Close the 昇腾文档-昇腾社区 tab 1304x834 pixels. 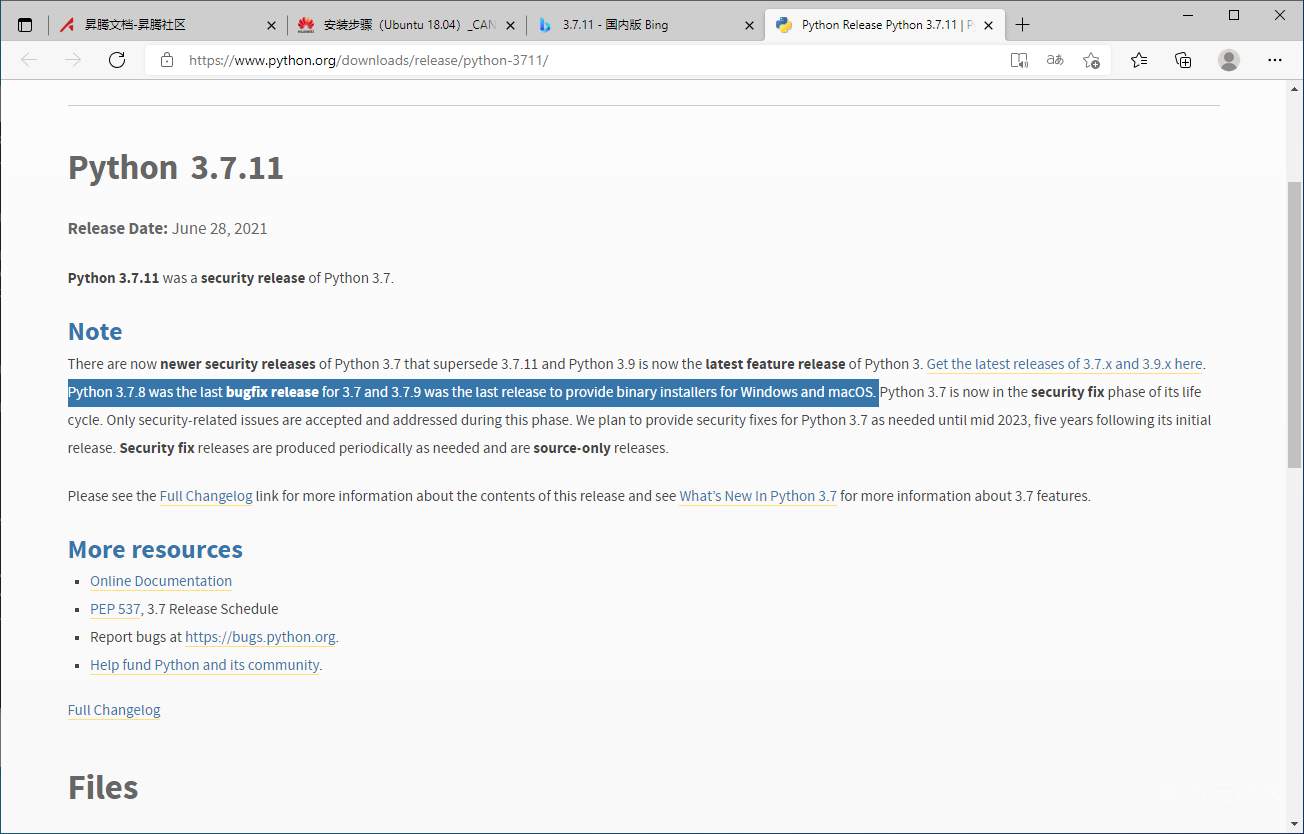click(x=271, y=25)
